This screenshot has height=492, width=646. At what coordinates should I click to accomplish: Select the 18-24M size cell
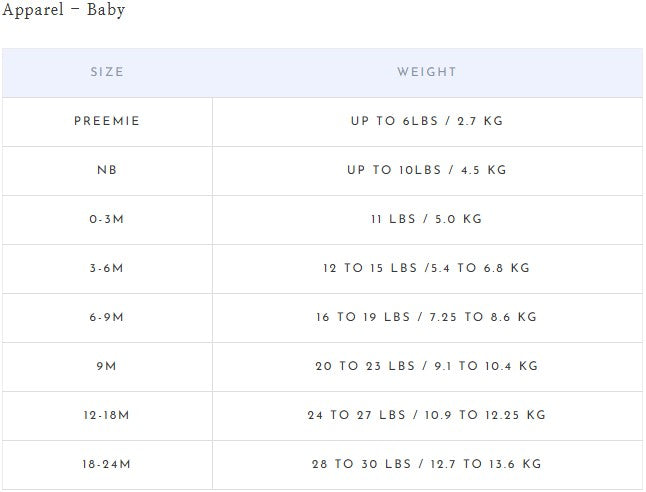107,464
